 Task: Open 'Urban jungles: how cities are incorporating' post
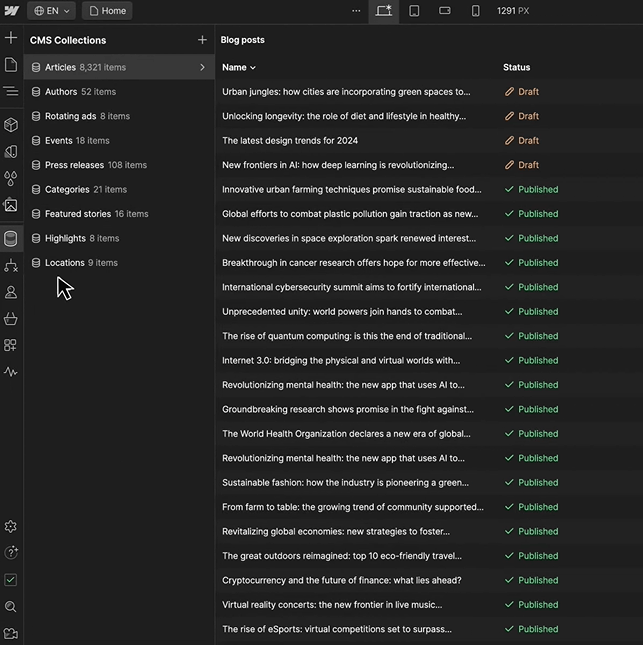click(346, 92)
